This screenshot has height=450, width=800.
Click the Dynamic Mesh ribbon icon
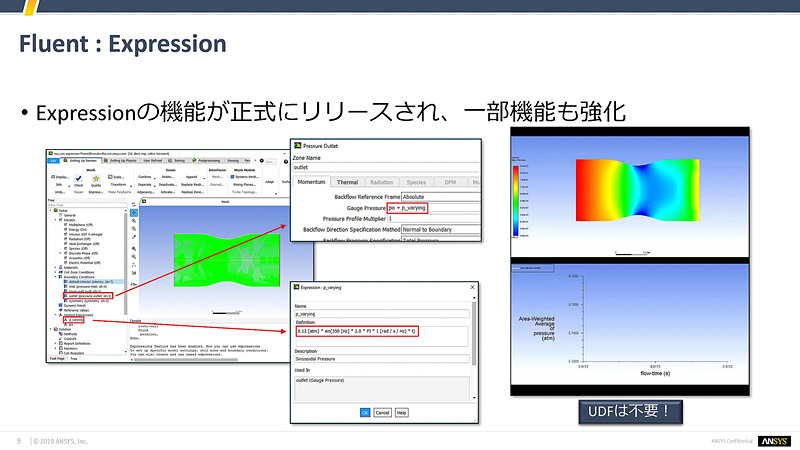[233, 177]
